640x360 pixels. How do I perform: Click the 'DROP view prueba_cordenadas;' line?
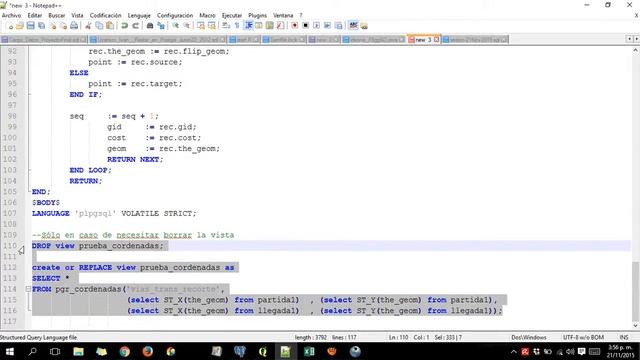click(x=98, y=246)
